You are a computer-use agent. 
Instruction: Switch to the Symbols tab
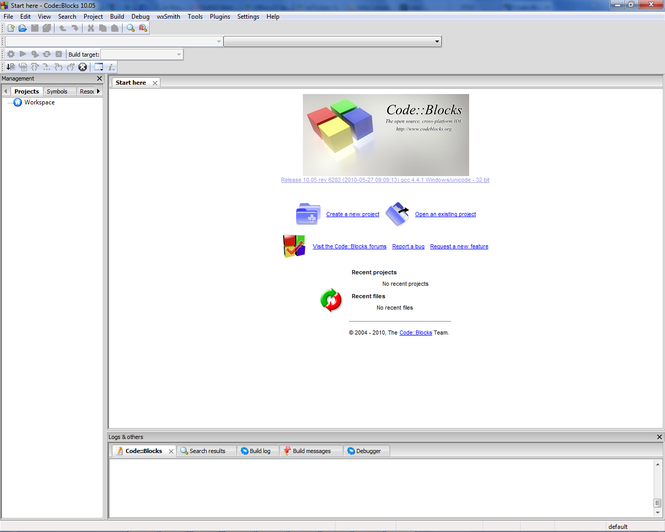pyautogui.click(x=57, y=91)
